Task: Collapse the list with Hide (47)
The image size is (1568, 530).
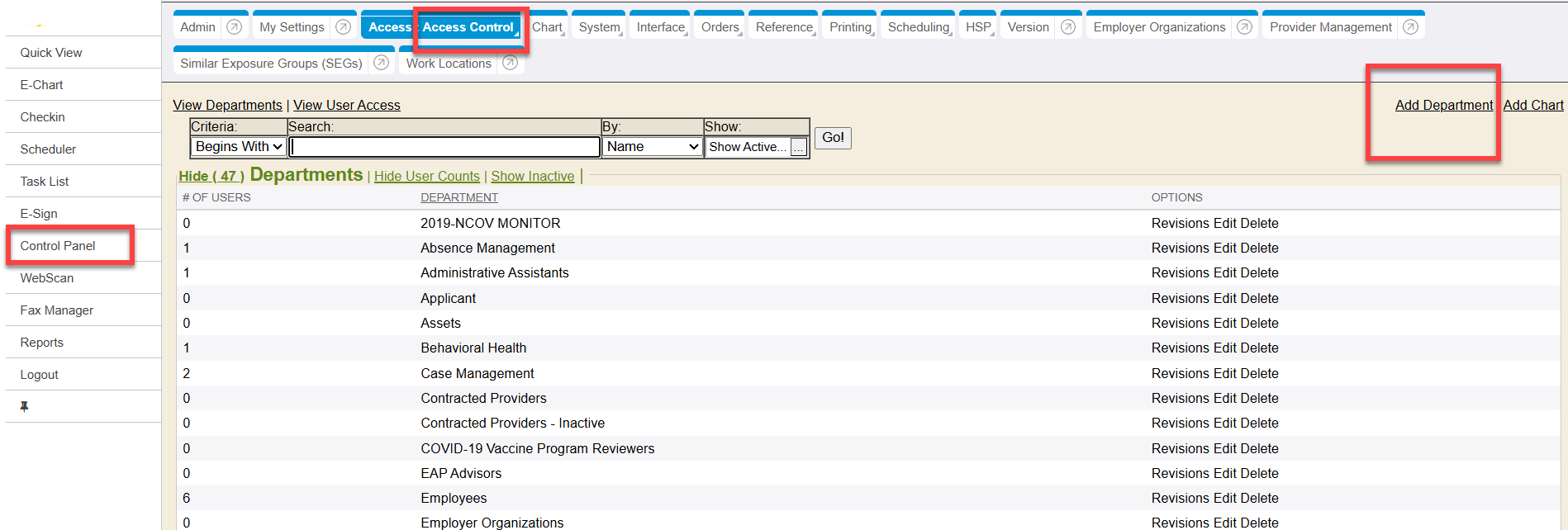Action: [211, 177]
